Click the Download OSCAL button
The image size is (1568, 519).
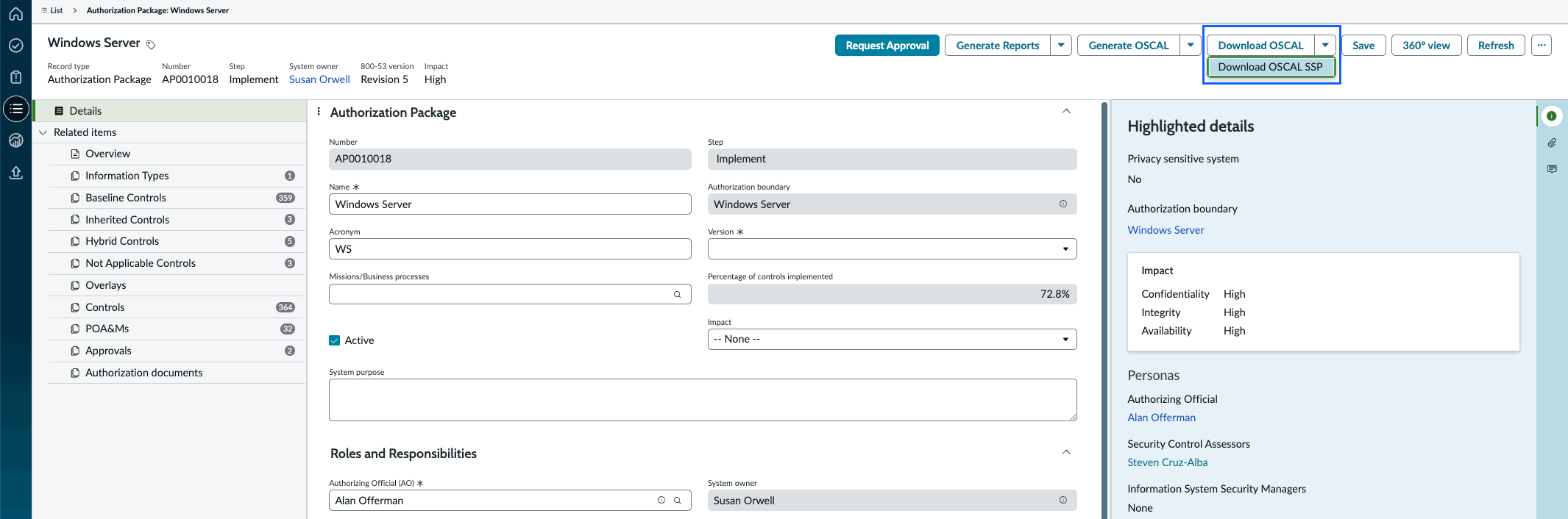pos(1260,45)
